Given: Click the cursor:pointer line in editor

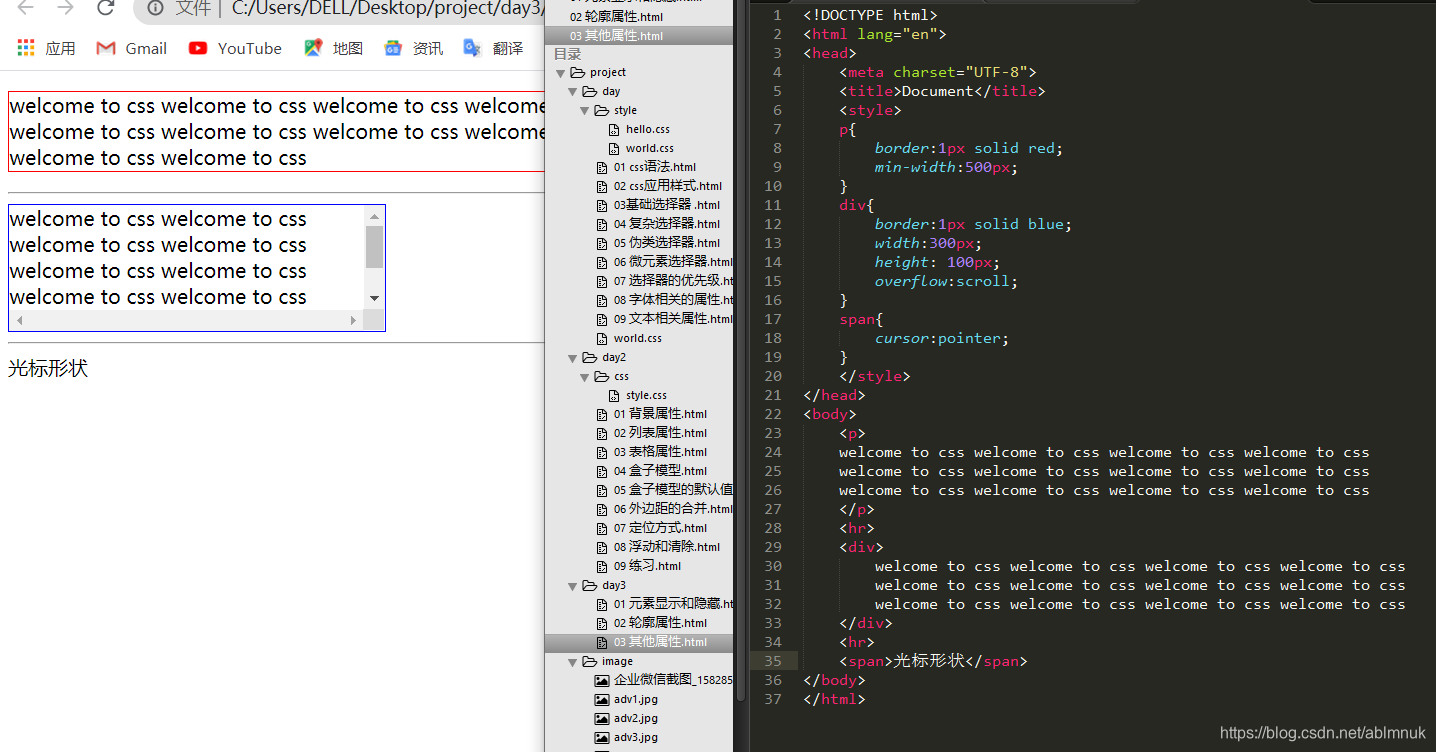Looking at the screenshot, I should 942,338.
